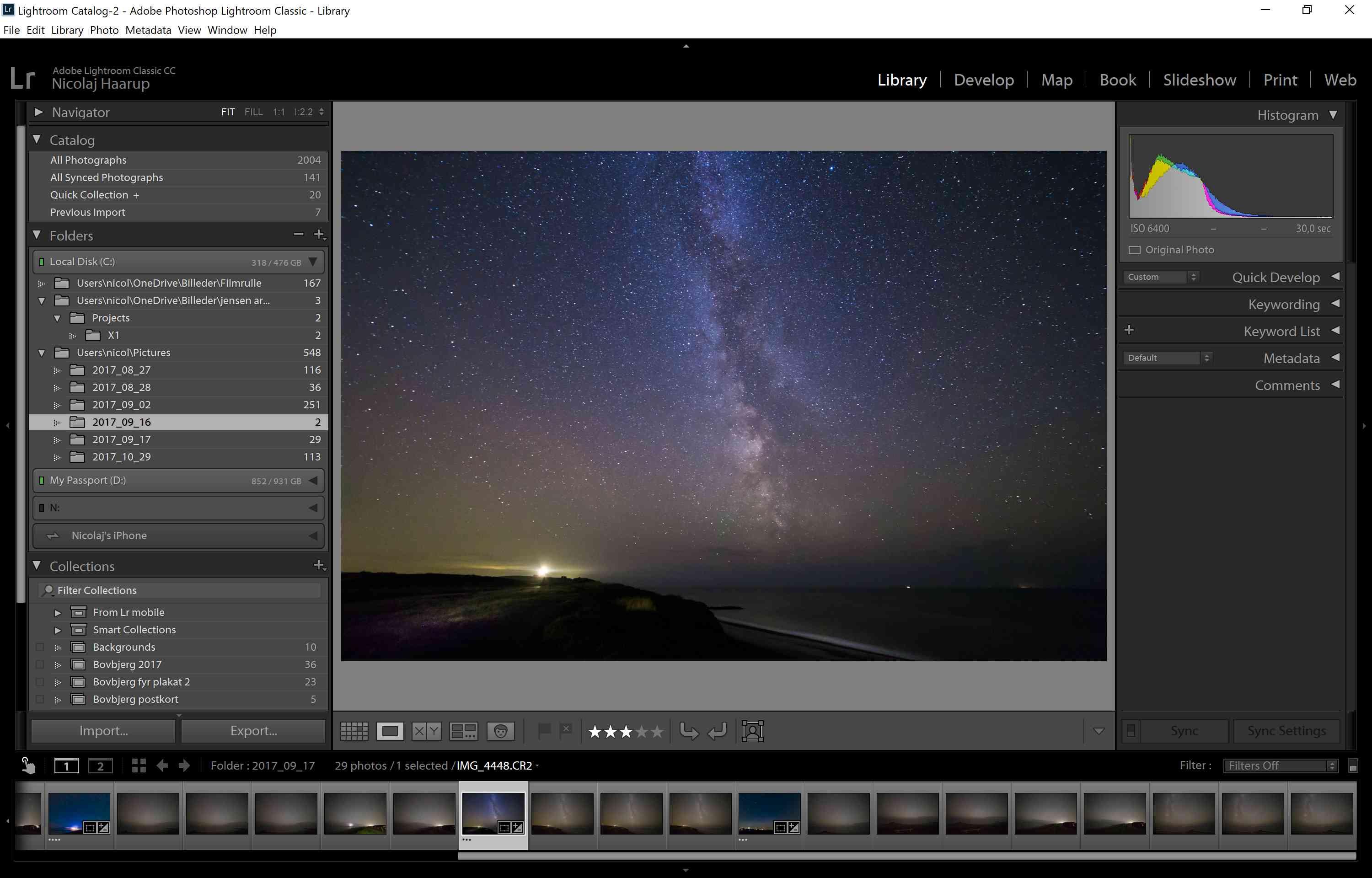Collapse the Catalog panel
Viewport: 1372px width, 878px height.
pos(37,139)
